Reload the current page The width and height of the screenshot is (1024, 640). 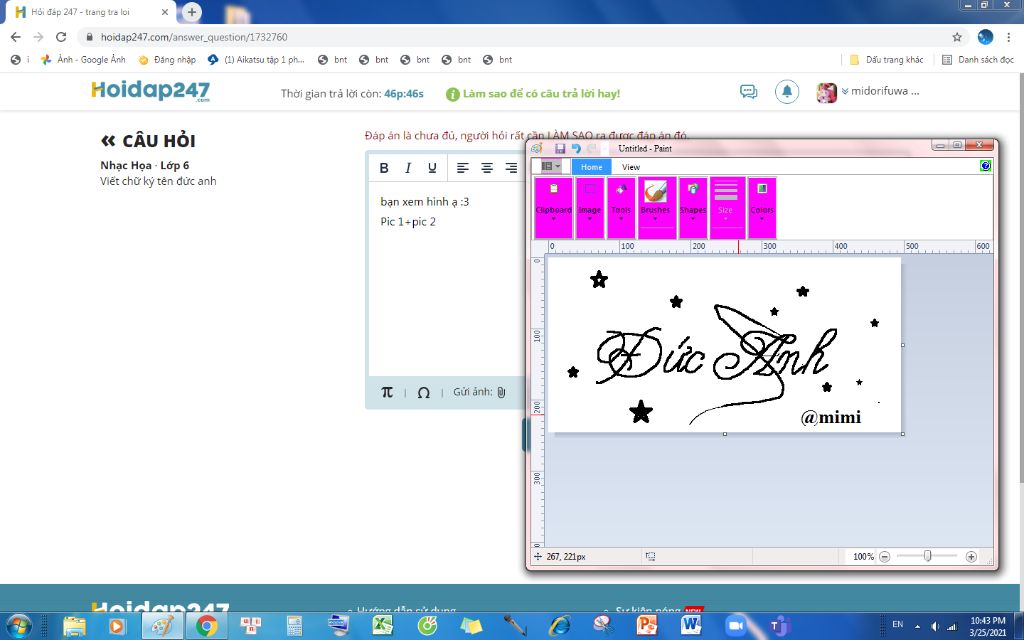(x=61, y=37)
